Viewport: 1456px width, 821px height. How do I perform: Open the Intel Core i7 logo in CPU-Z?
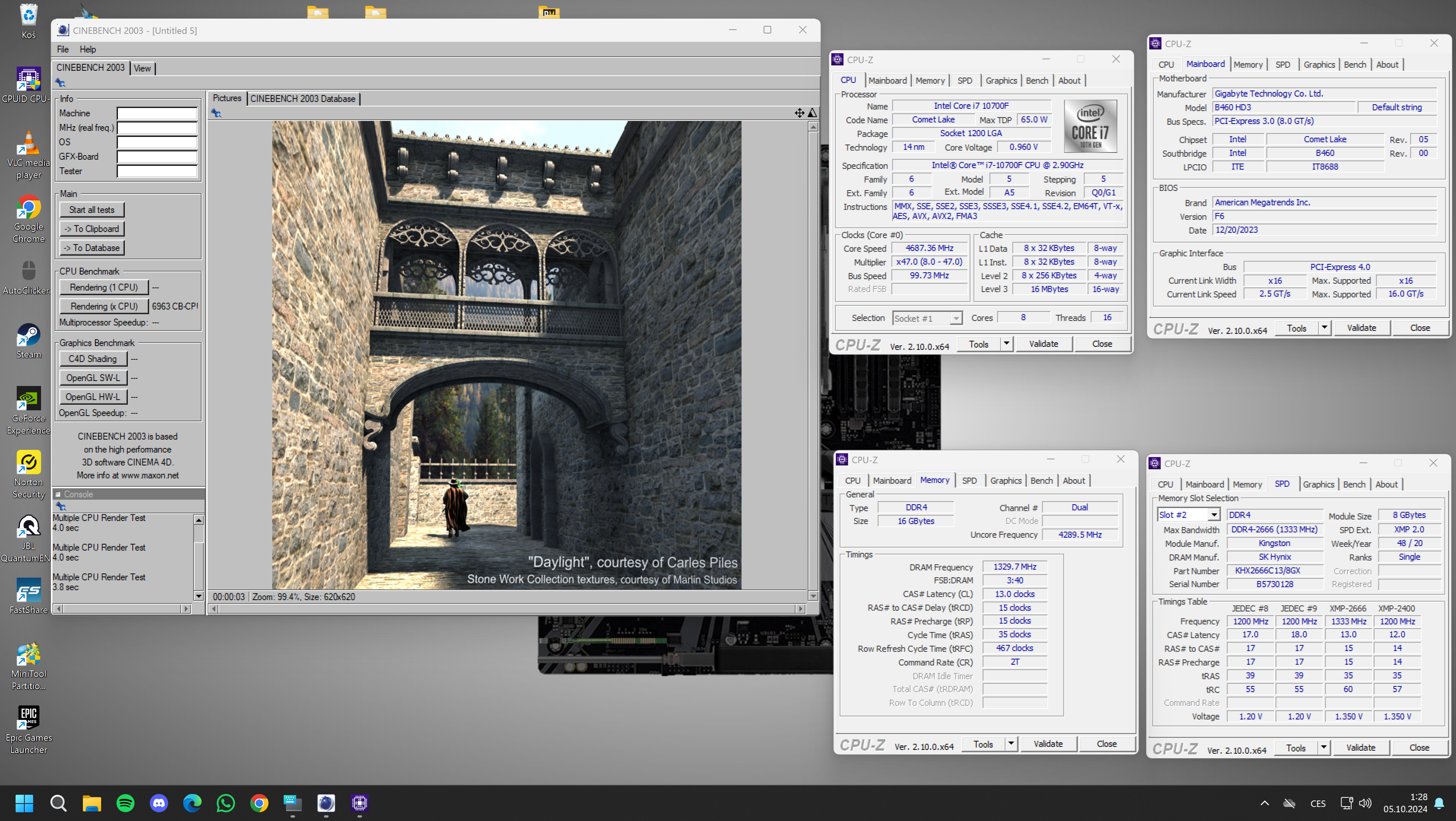coord(1090,126)
